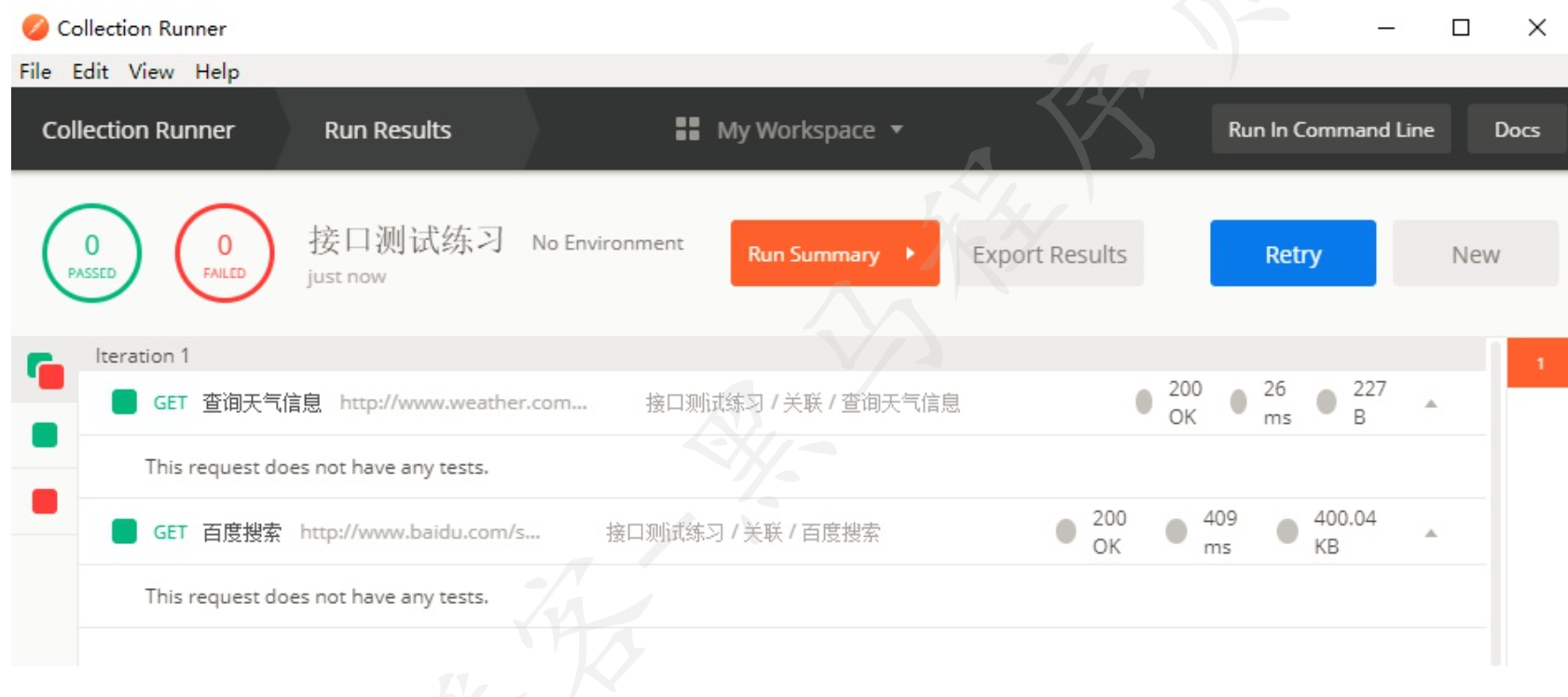
Task: Open the Docs button
Action: point(1517,130)
